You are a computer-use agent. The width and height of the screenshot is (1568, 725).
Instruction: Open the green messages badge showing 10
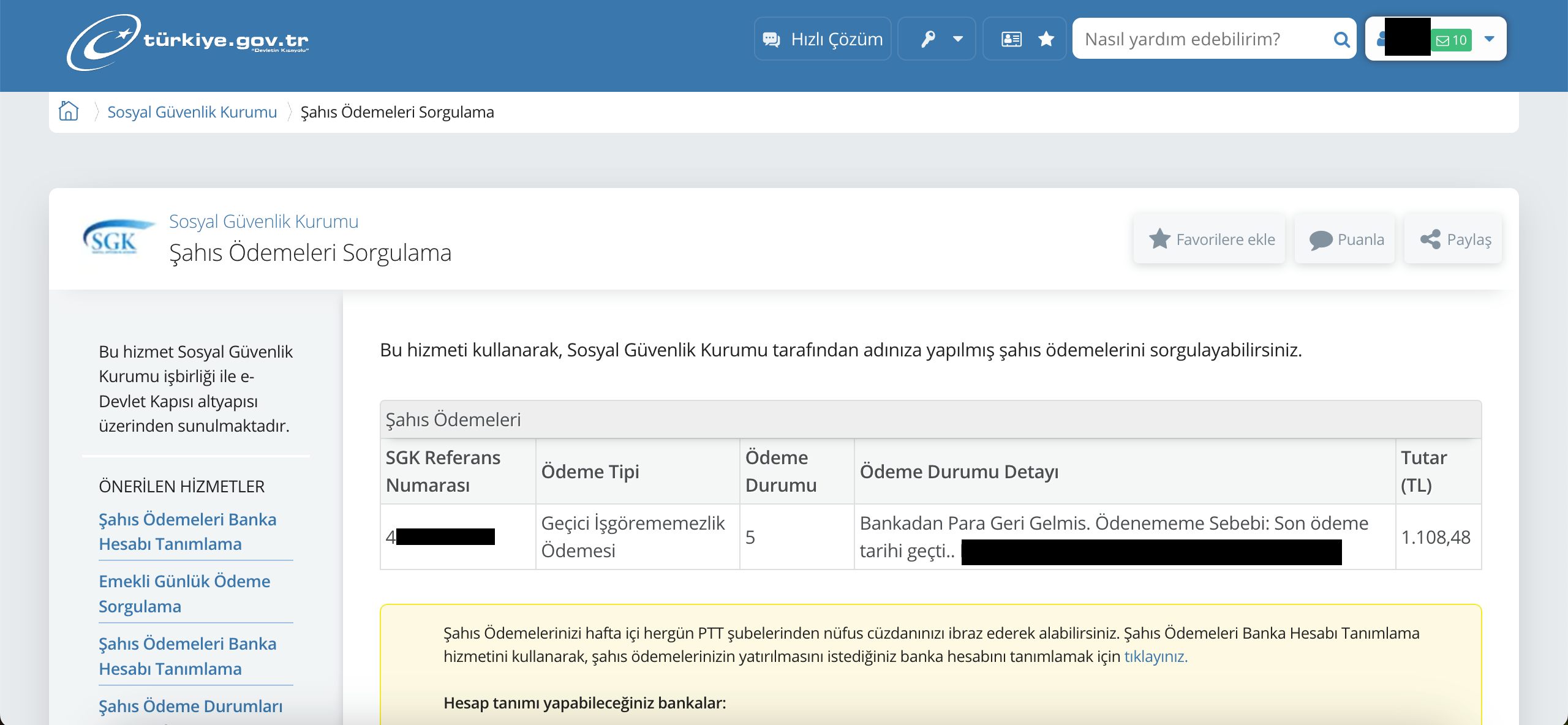1452,40
